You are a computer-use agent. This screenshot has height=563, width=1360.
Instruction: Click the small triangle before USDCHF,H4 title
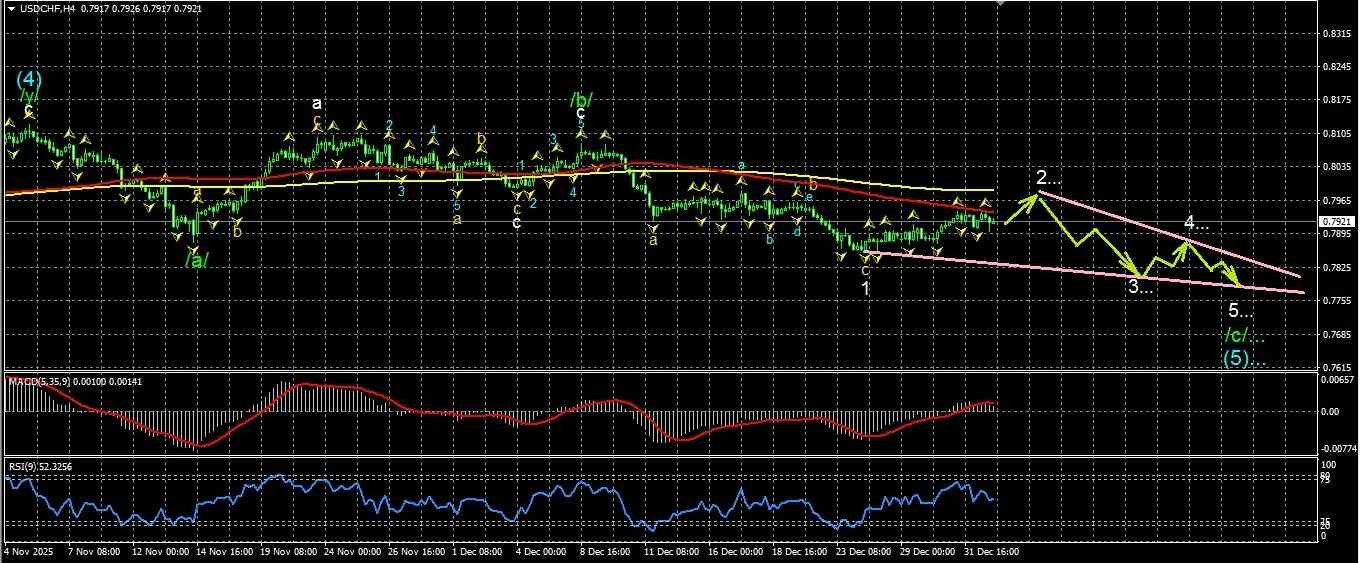tap(10, 9)
